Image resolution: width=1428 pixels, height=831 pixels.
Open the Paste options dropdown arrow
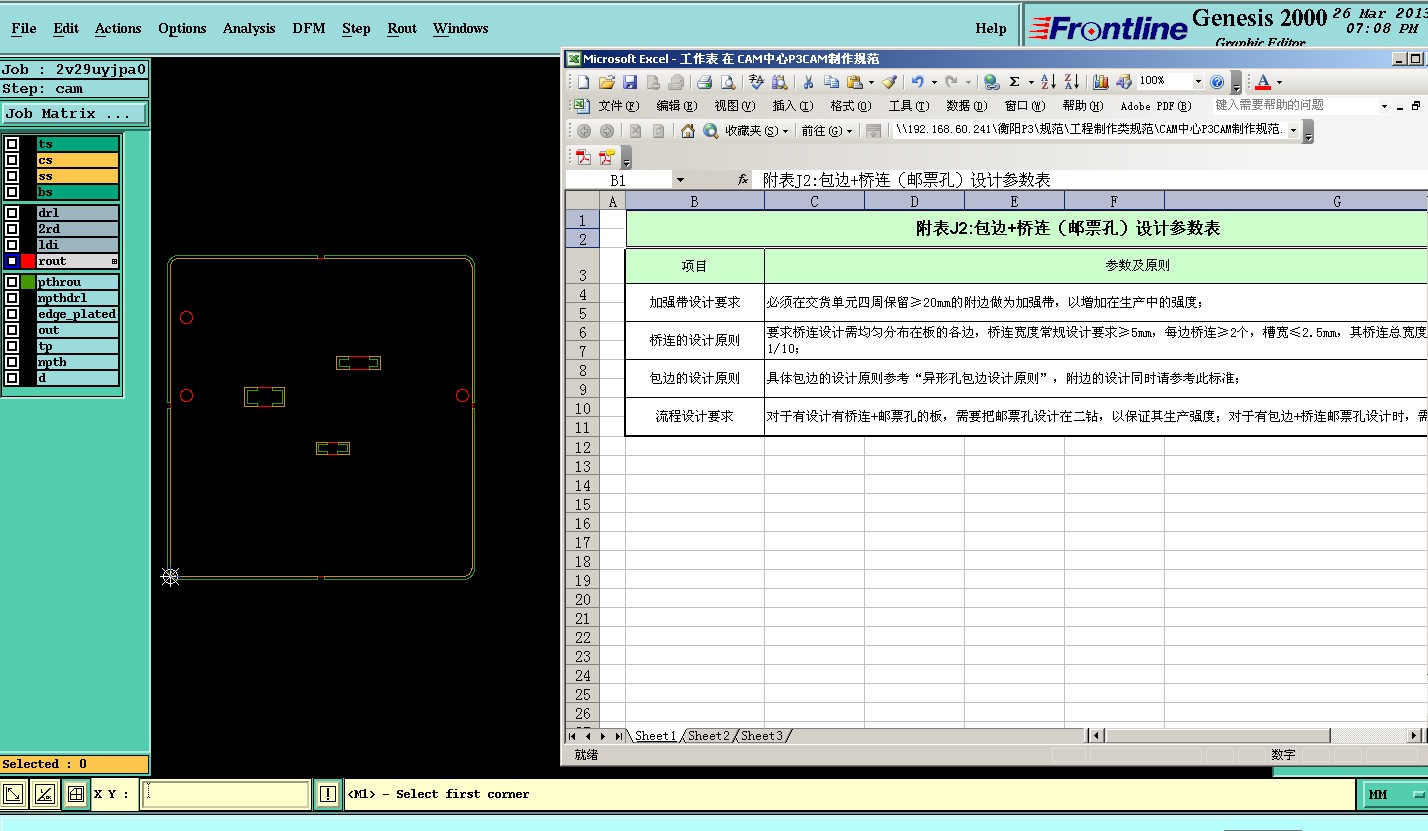tap(871, 82)
